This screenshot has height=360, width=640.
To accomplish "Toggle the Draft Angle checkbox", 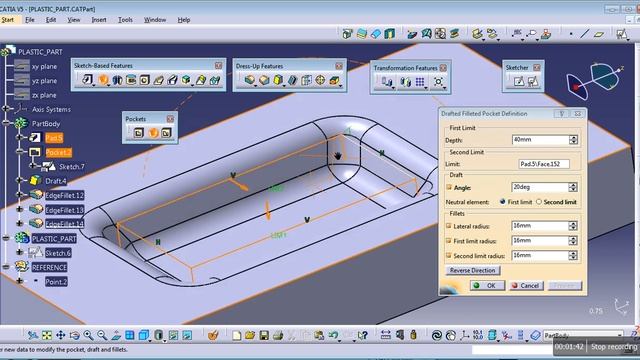I will point(449,187).
